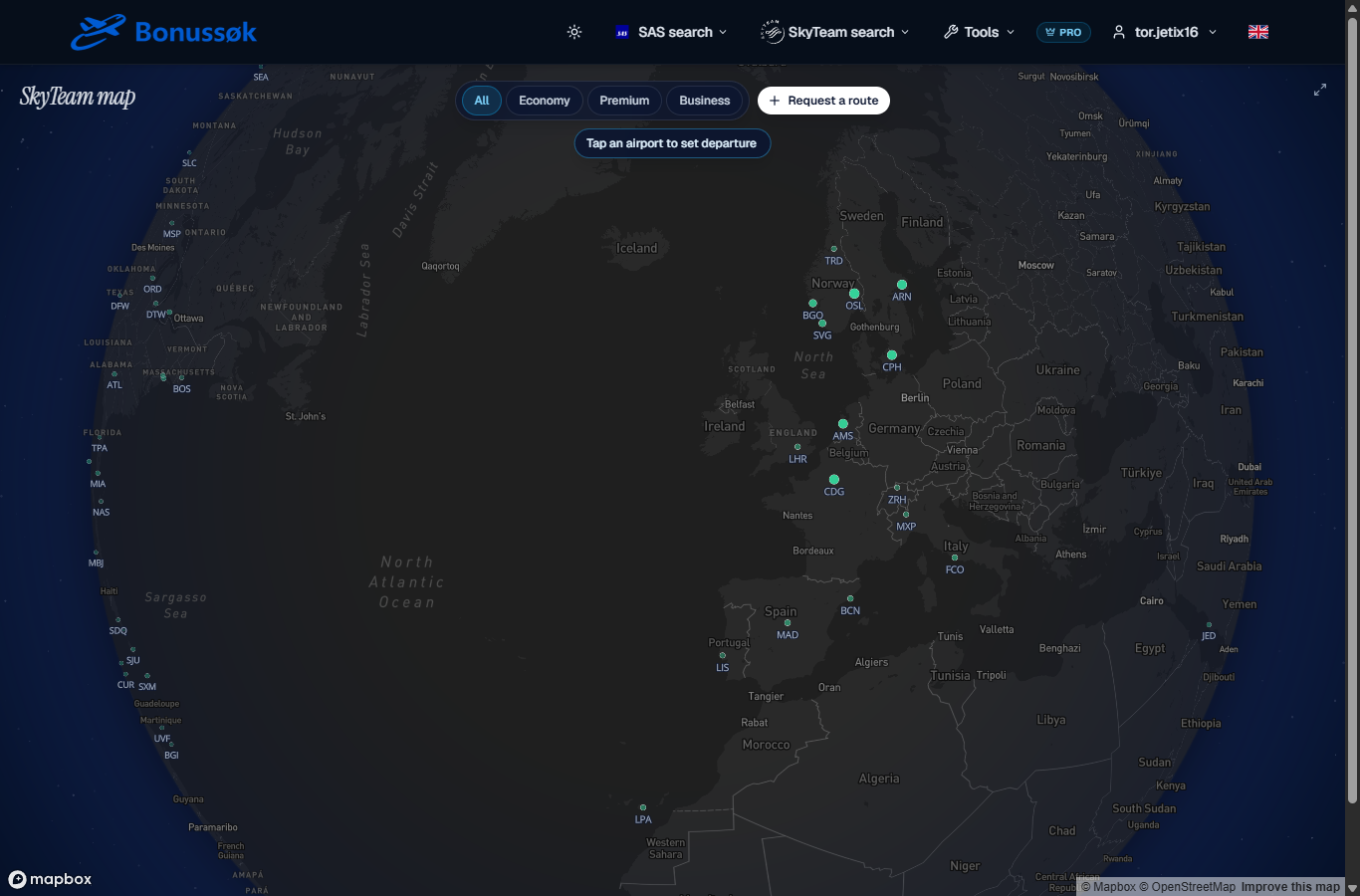1360x896 pixels.
Task: Open the SkyTeam search dropdown
Action: [835, 32]
